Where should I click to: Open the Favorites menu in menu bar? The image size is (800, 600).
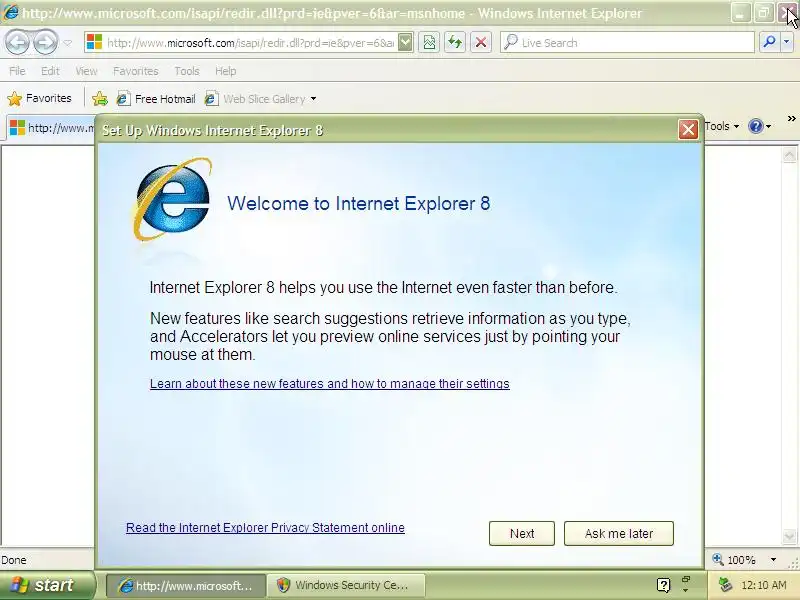pyautogui.click(x=136, y=71)
